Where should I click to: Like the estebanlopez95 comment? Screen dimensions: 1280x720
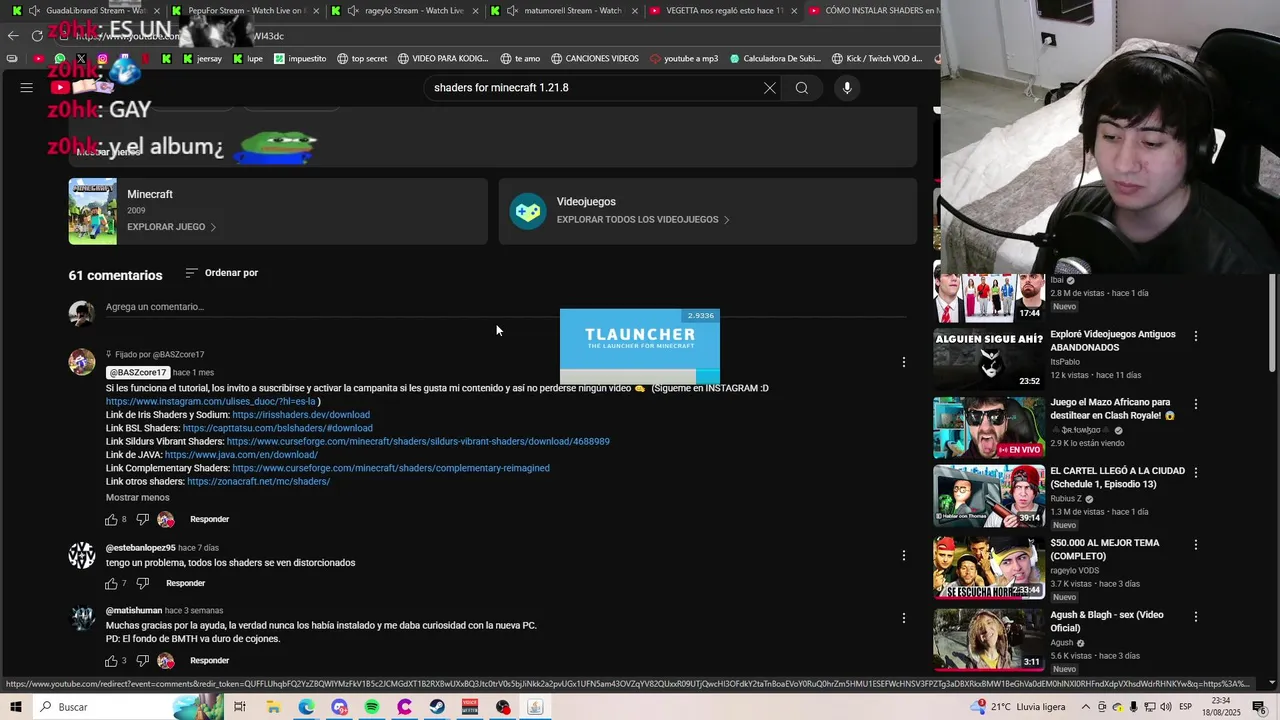pyautogui.click(x=112, y=584)
